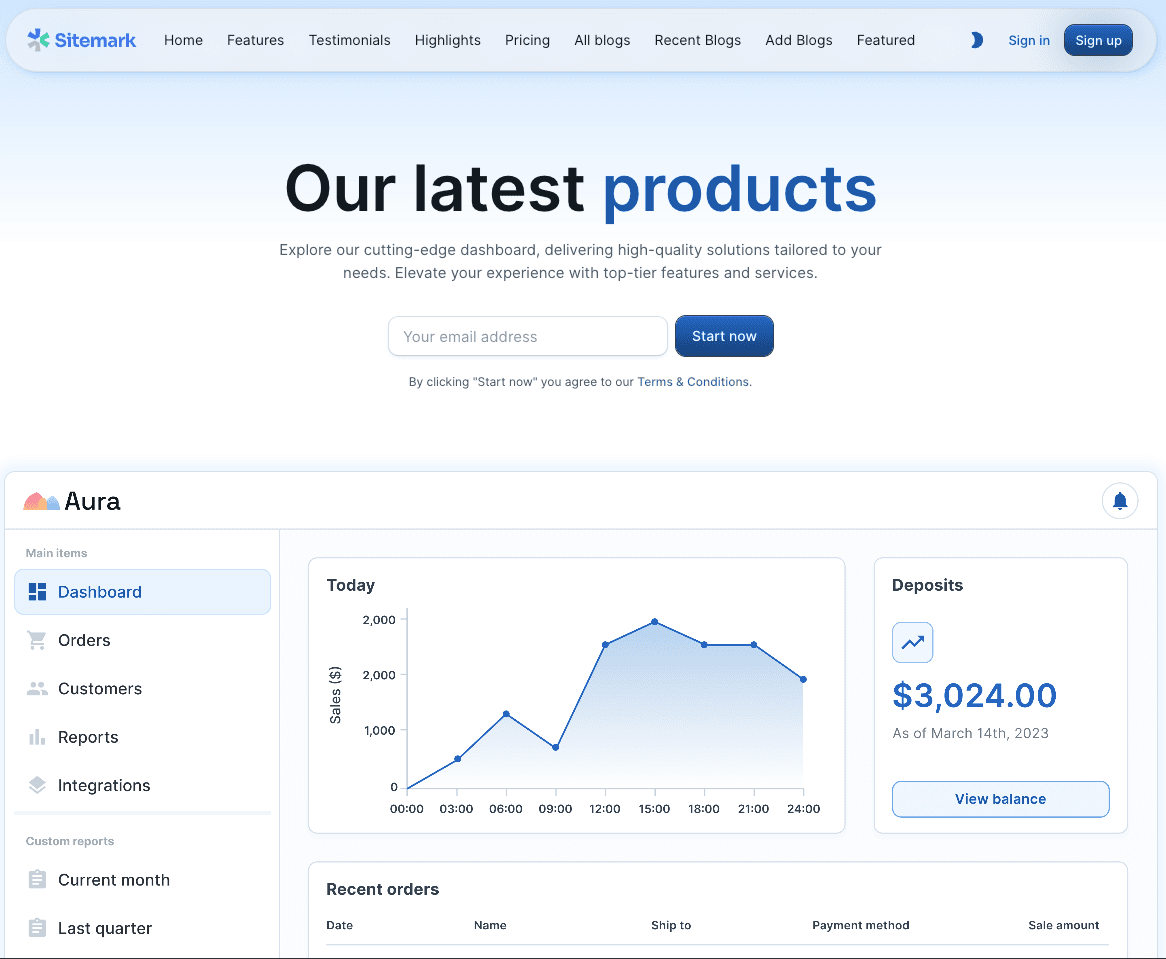This screenshot has height=959, width=1166.
Task: Click the Integrations layers icon
Action: pyautogui.click(x=38, y=786)
